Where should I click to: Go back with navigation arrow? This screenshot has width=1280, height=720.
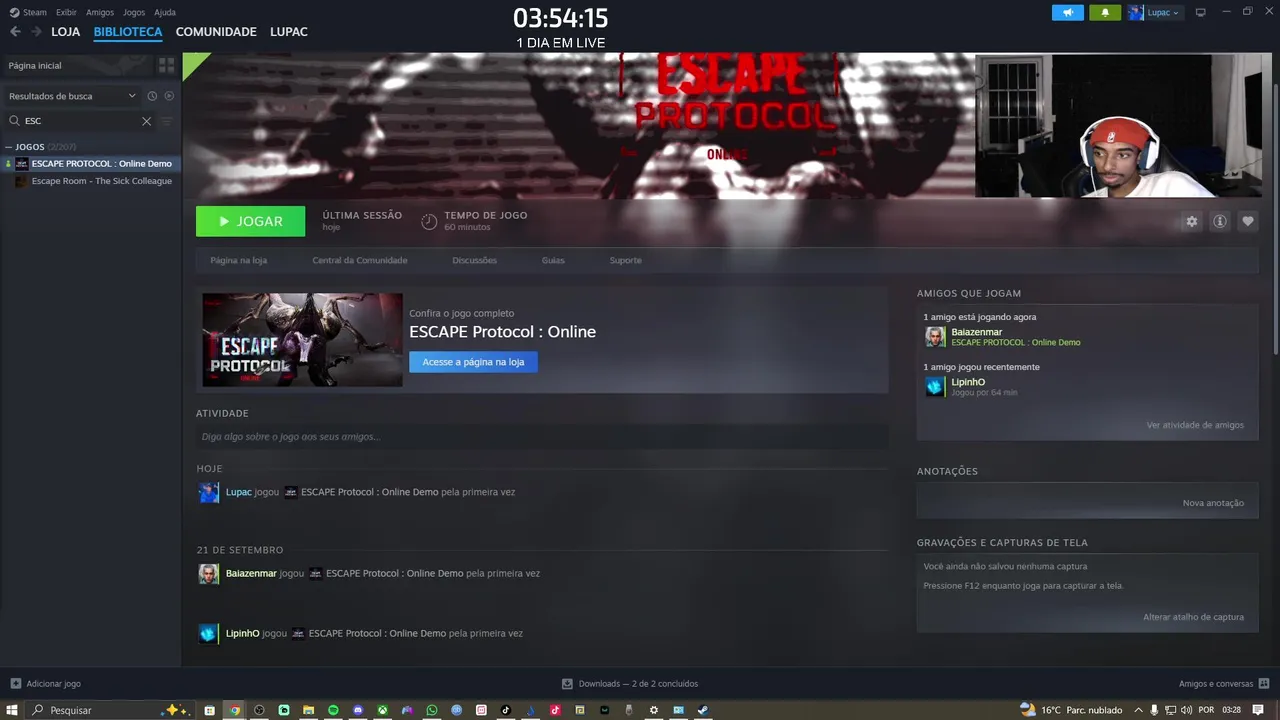click(x=15, y=32)
